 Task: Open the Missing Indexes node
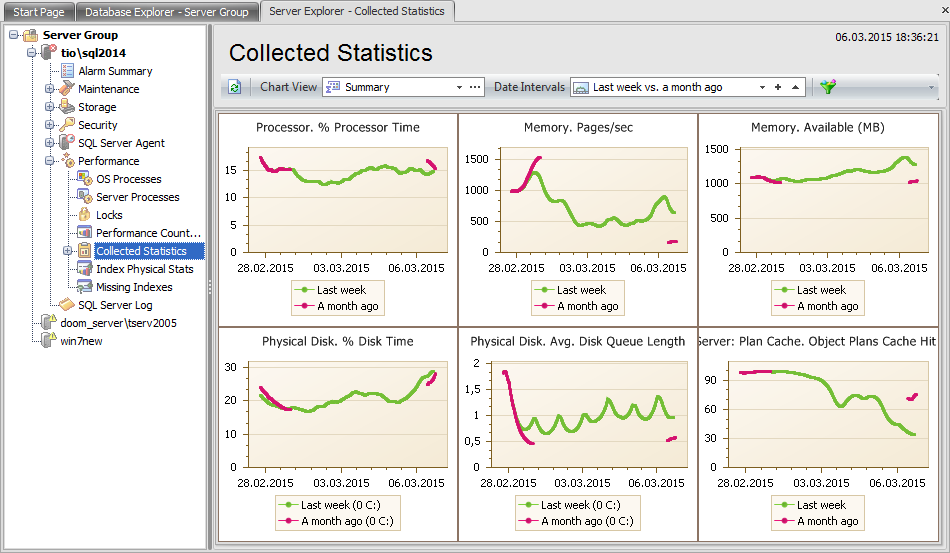pyautogui.click(x=133, y=287)
